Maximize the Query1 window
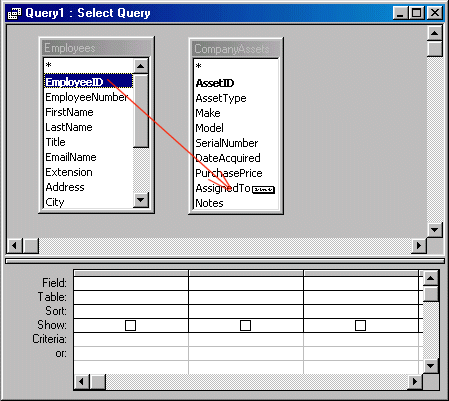449x401 pixels. tap(417, 13)
